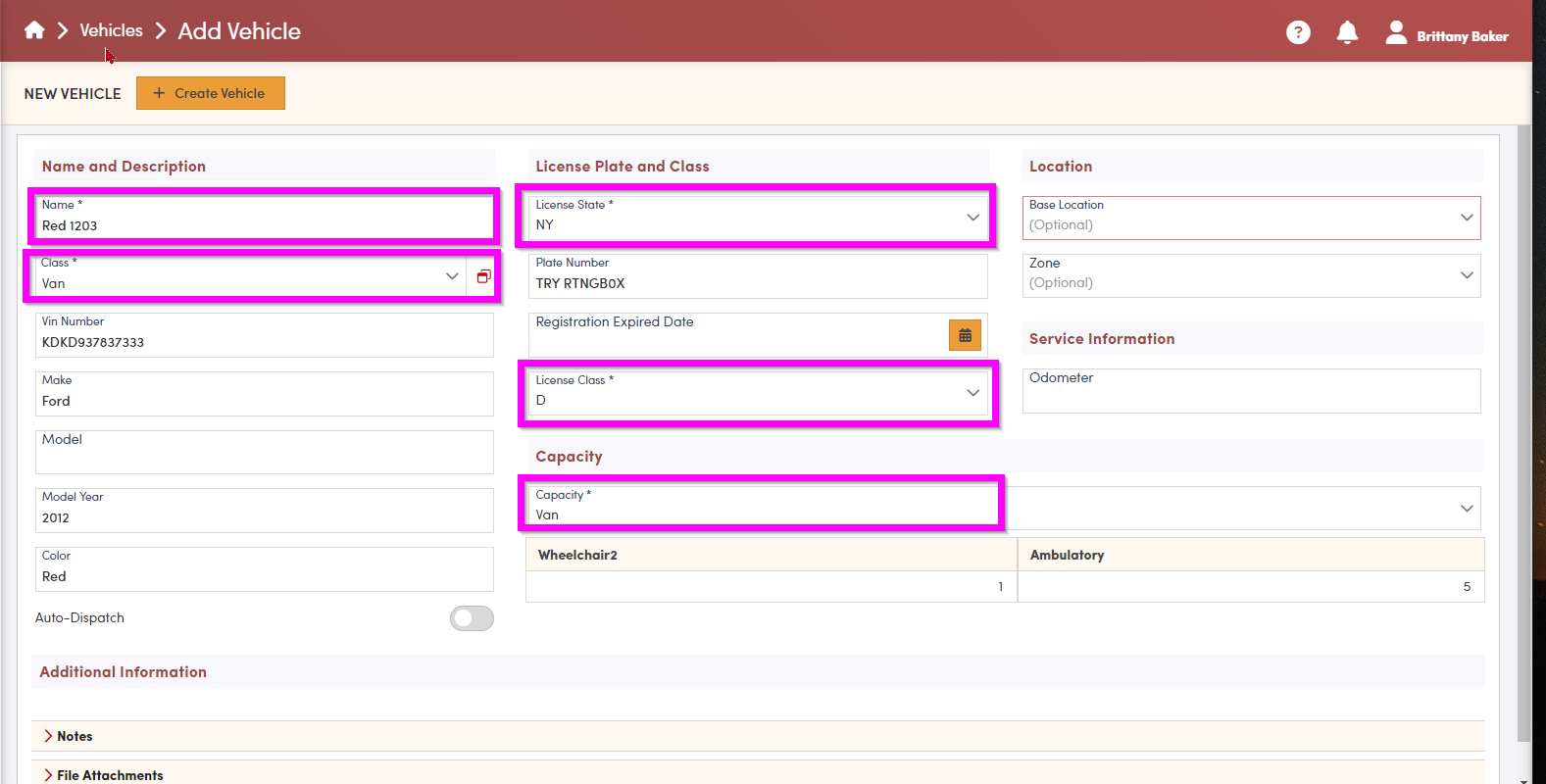The width and height of the screenshot is (1546, 784).
Task: Click the home icon in breadcrumb
Action: [x=34, y=30]
